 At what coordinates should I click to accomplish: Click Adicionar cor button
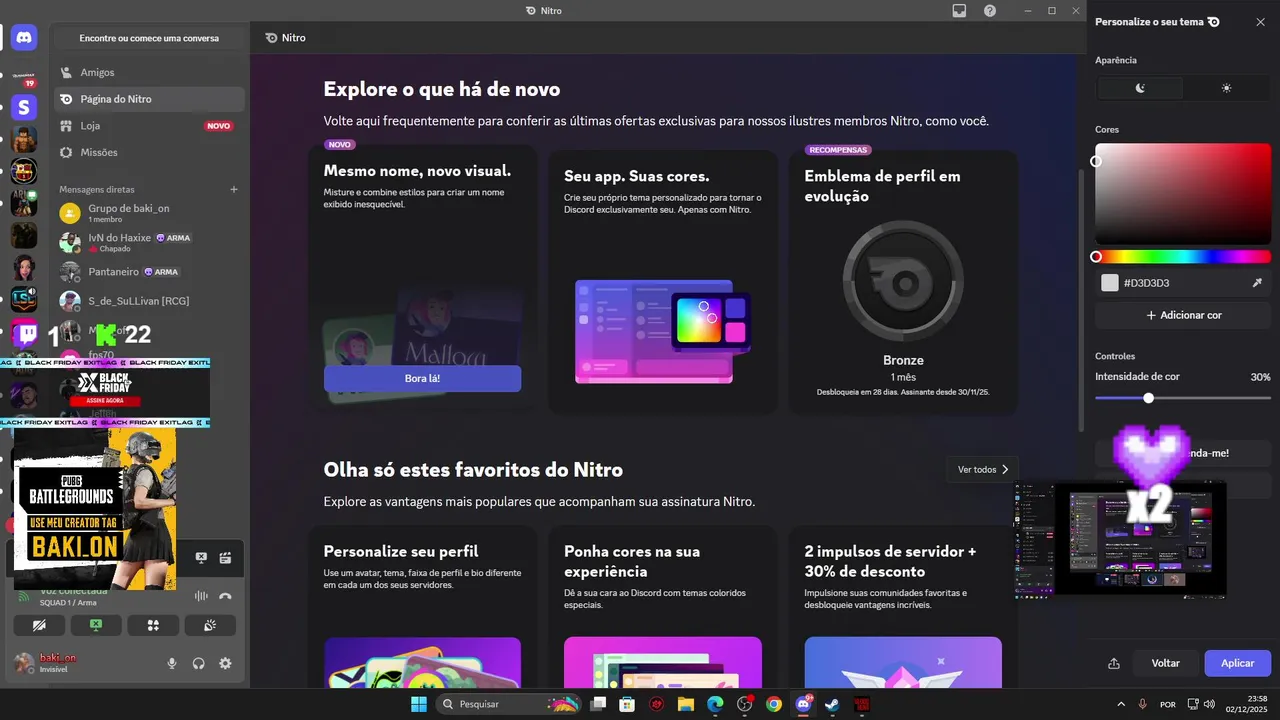(1183, 315)
